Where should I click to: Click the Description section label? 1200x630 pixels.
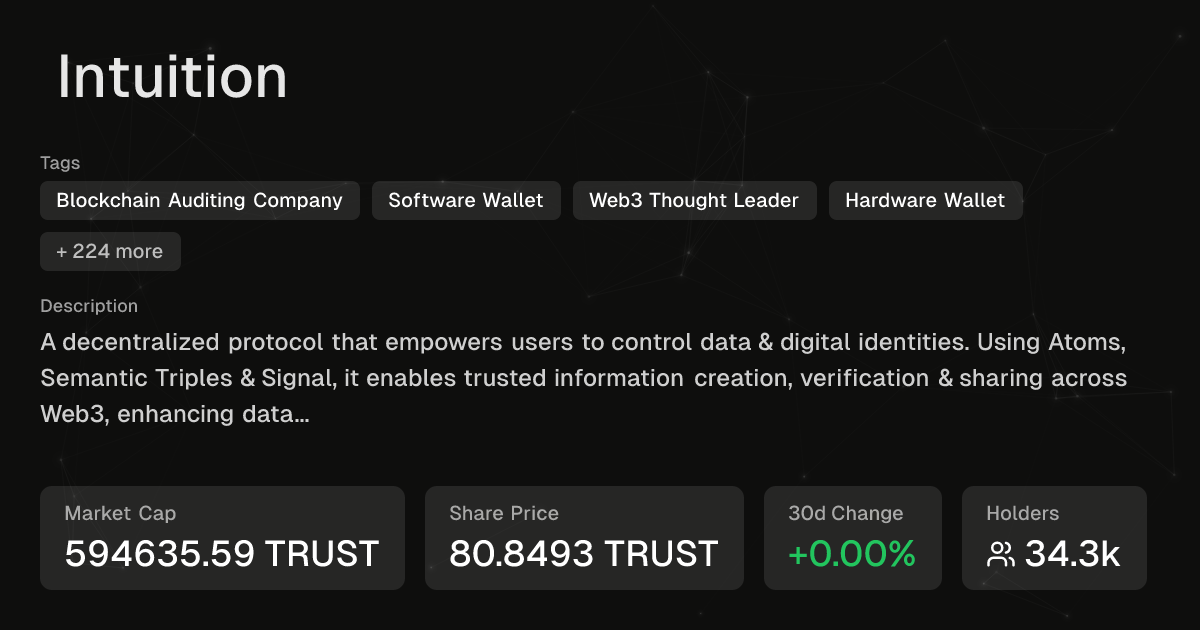click(89, 306)
